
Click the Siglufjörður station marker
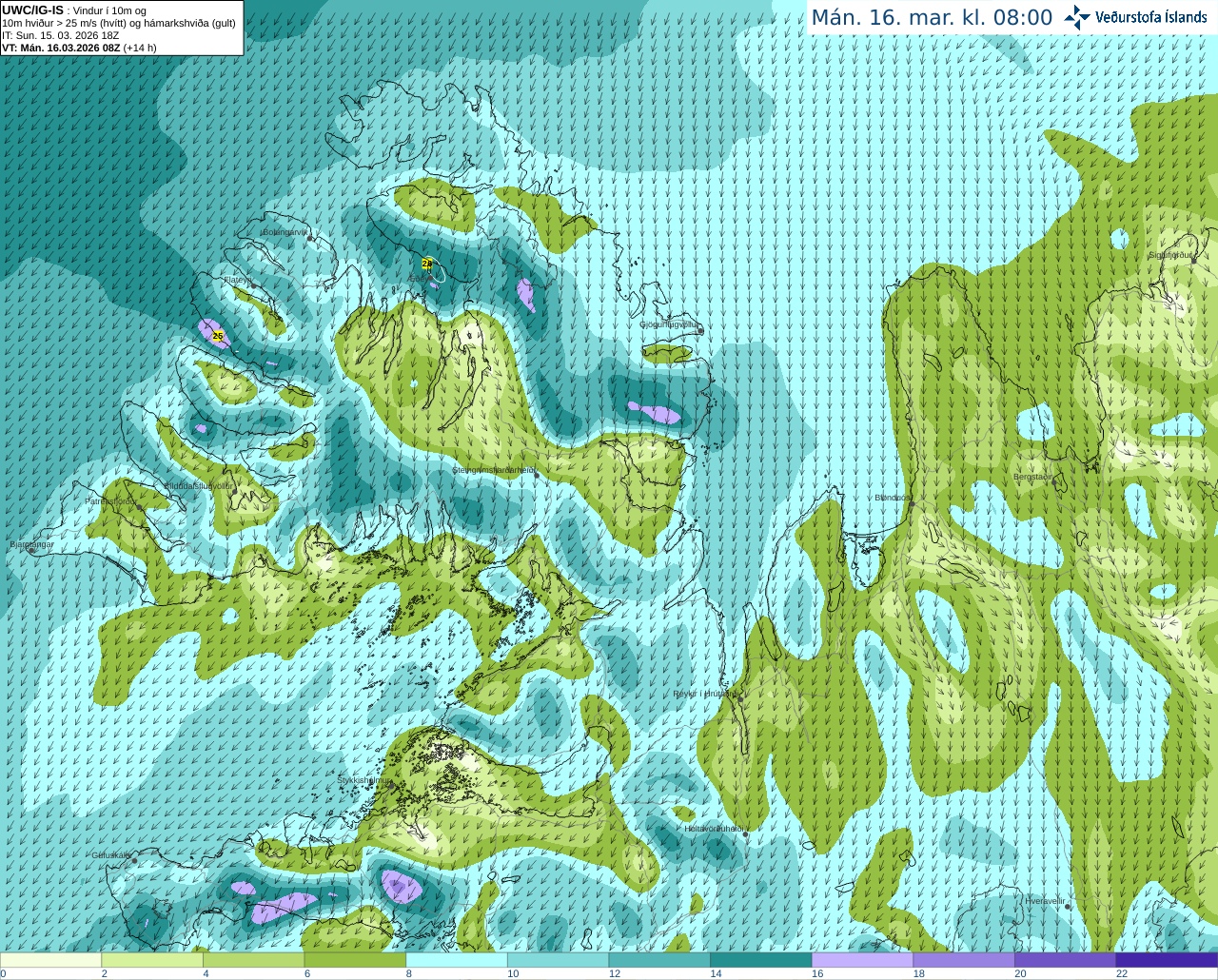coord(1196,260)
